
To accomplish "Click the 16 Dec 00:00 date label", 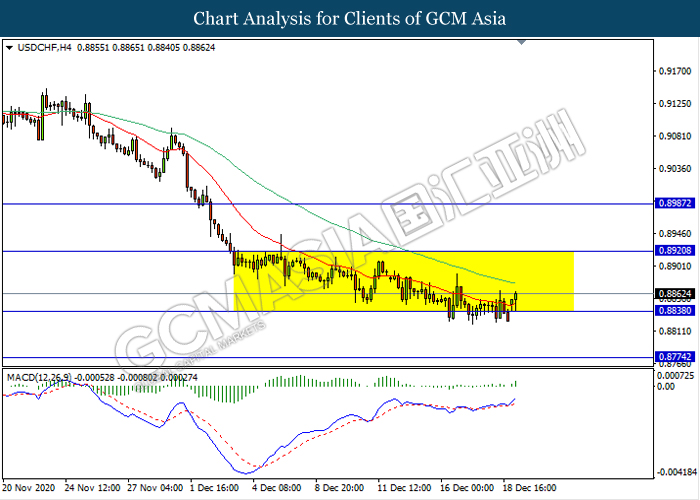I will coord(467,488).
